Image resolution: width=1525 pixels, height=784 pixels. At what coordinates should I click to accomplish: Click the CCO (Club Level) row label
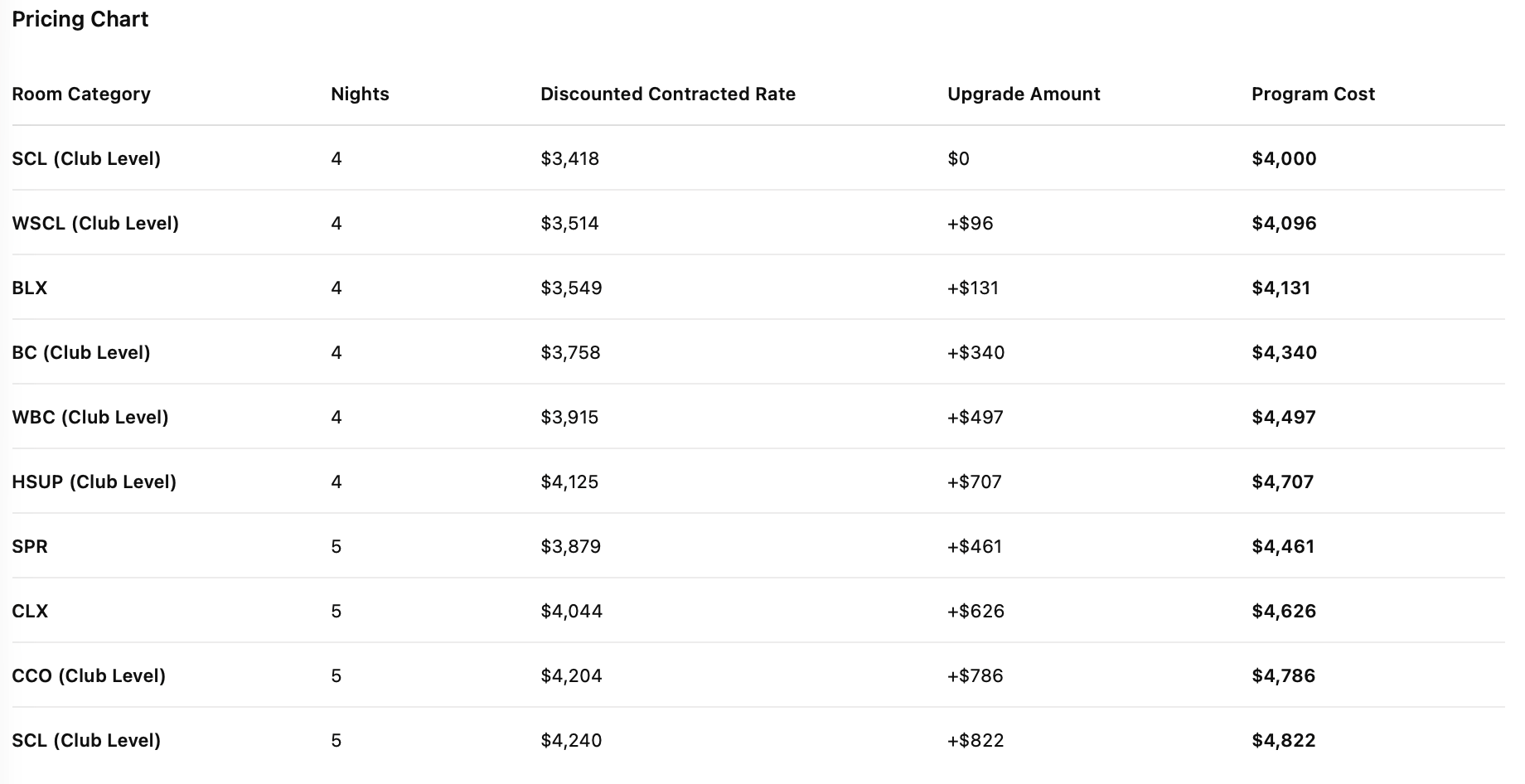pyautogui.click(x=89, y=675)
